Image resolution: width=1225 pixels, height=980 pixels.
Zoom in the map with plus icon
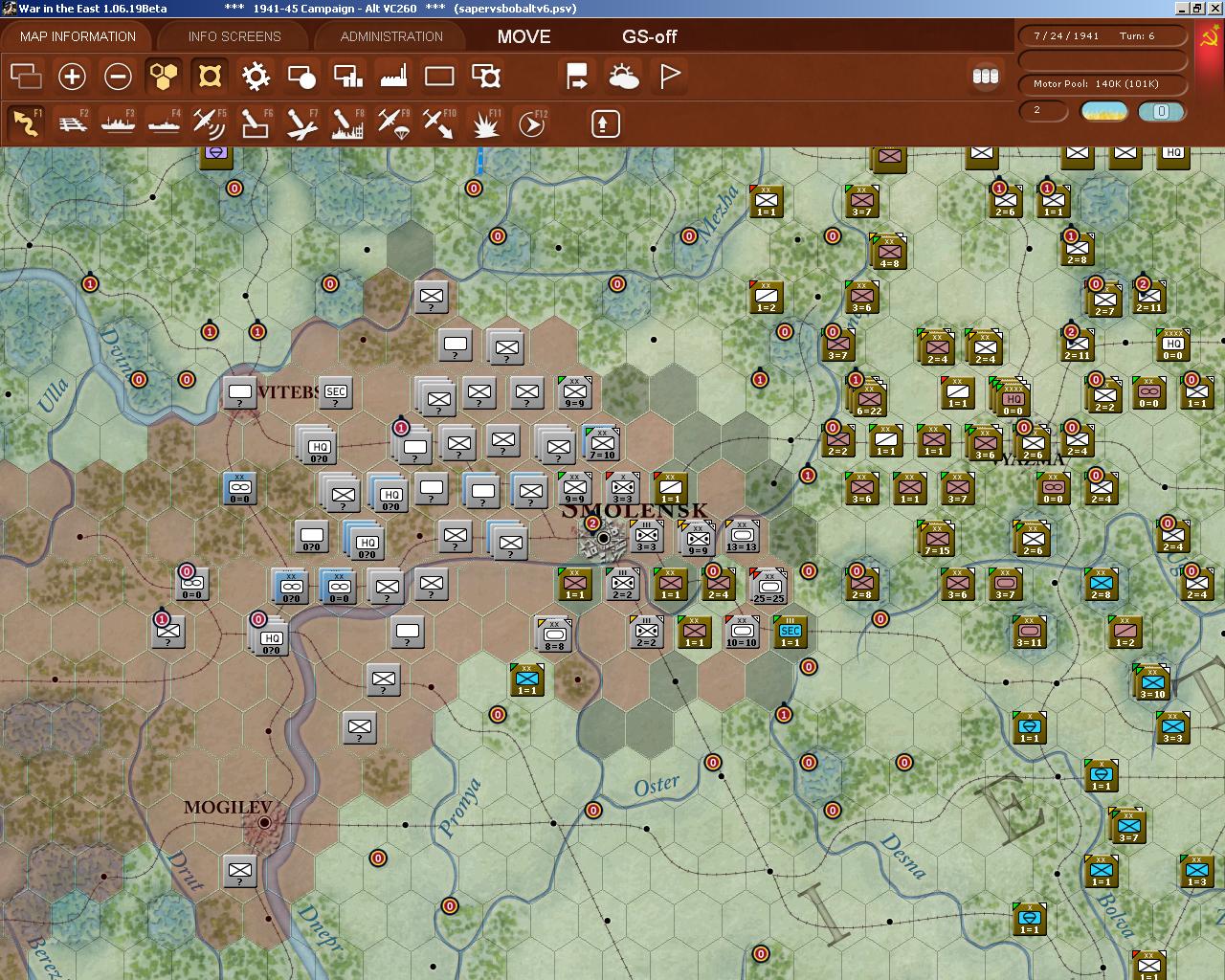click(x=72, y=76)
